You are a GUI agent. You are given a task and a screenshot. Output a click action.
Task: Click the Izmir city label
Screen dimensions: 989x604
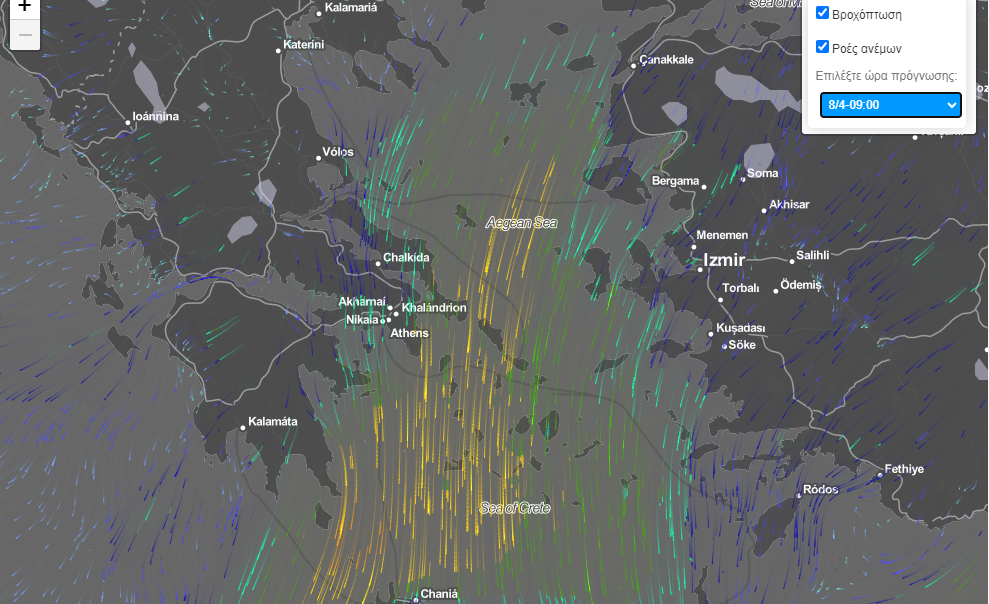[x=724, y=260]
